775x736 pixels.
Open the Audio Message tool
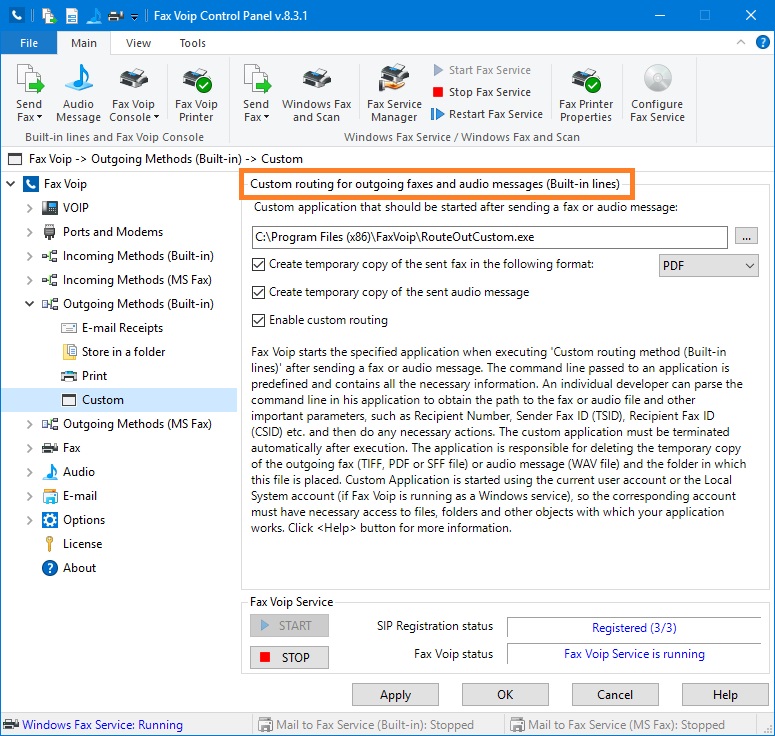click(x=79, y=92)
